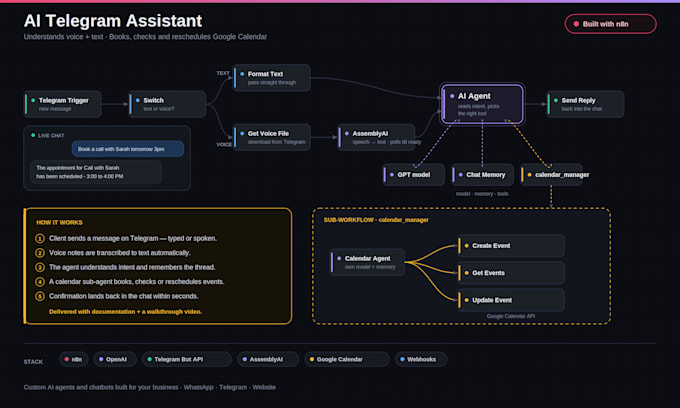Click 'Delivered with documentation' yellow text
This screenshot has width=680, height=408.
(125, 311)
